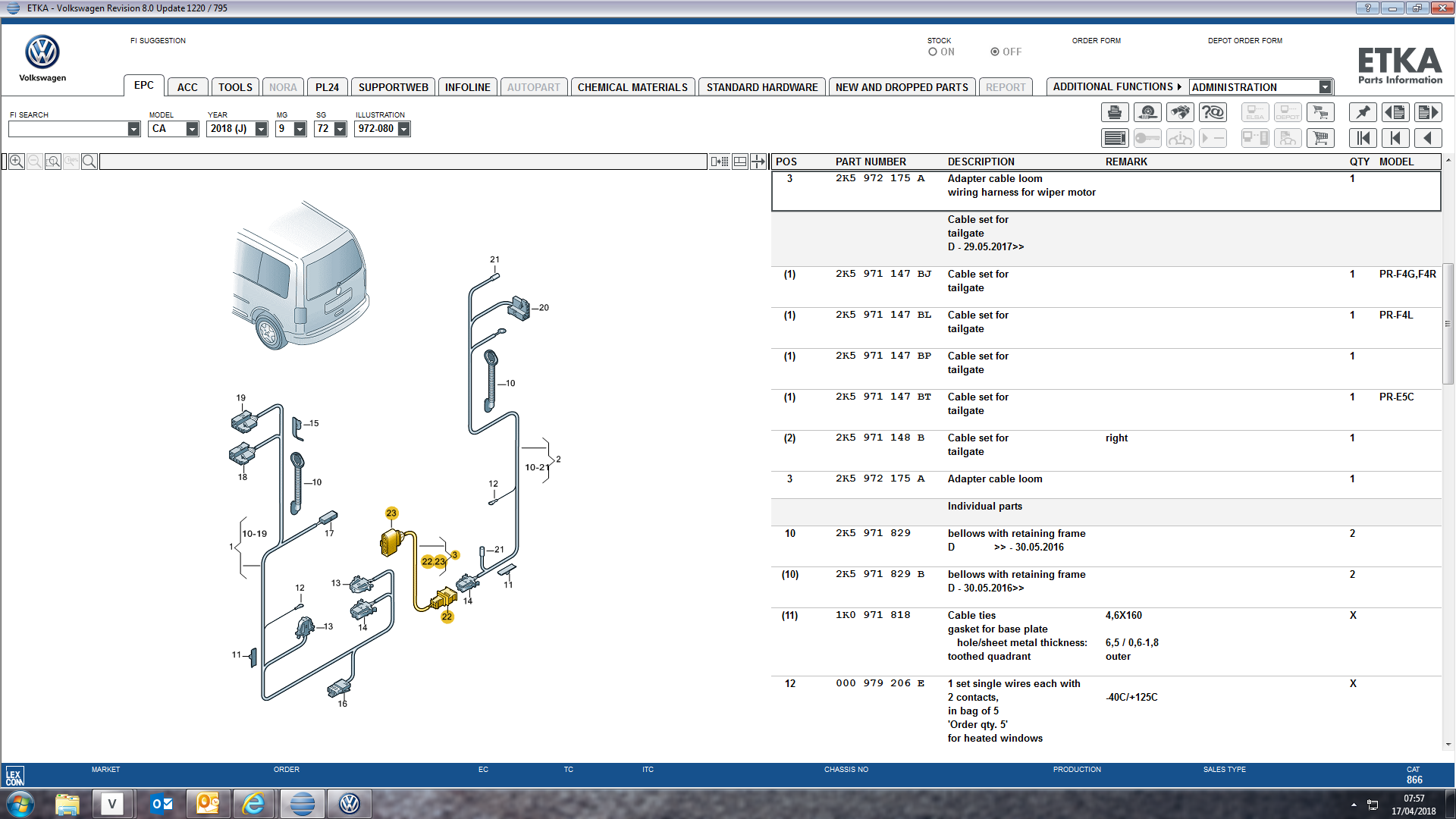The width and height of the screenshot is (1456, 819).
Task: Open the MG dropdown showing 9
Action: [x=300, y=130]
